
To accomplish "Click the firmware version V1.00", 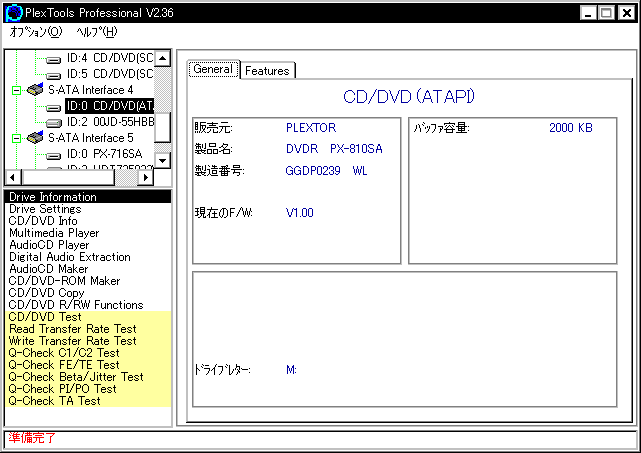I will pos(299,213).
